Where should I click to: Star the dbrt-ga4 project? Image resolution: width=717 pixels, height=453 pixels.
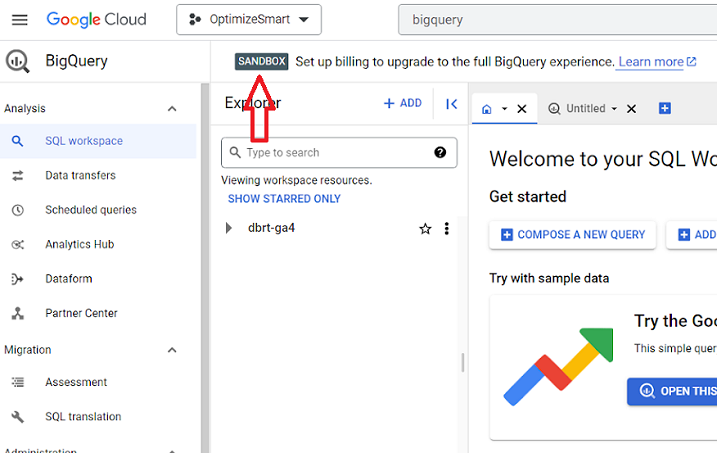(425, 229)
